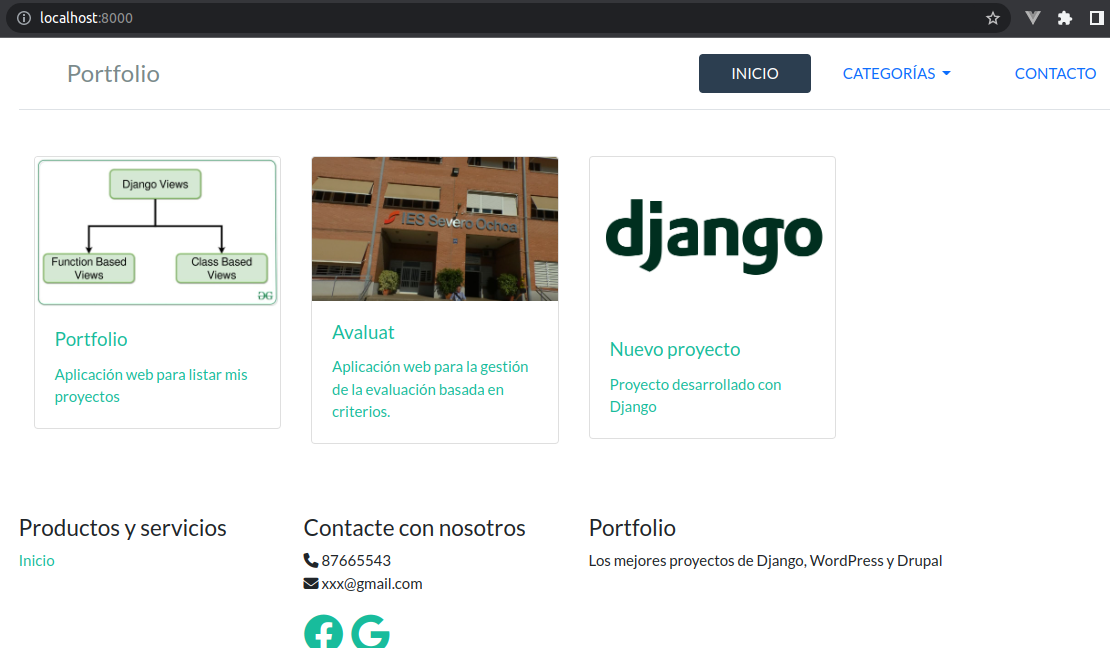
Task: Click the phone icon beside 87665543
Action: click(311, 560)
